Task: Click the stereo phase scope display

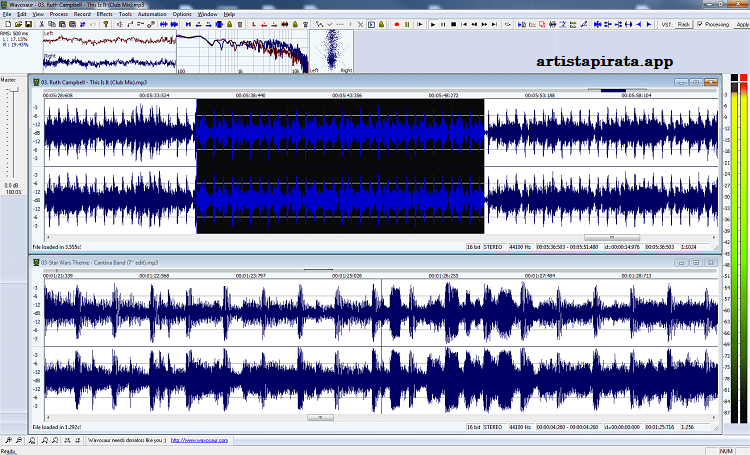Action: click(x=331, y=52)
